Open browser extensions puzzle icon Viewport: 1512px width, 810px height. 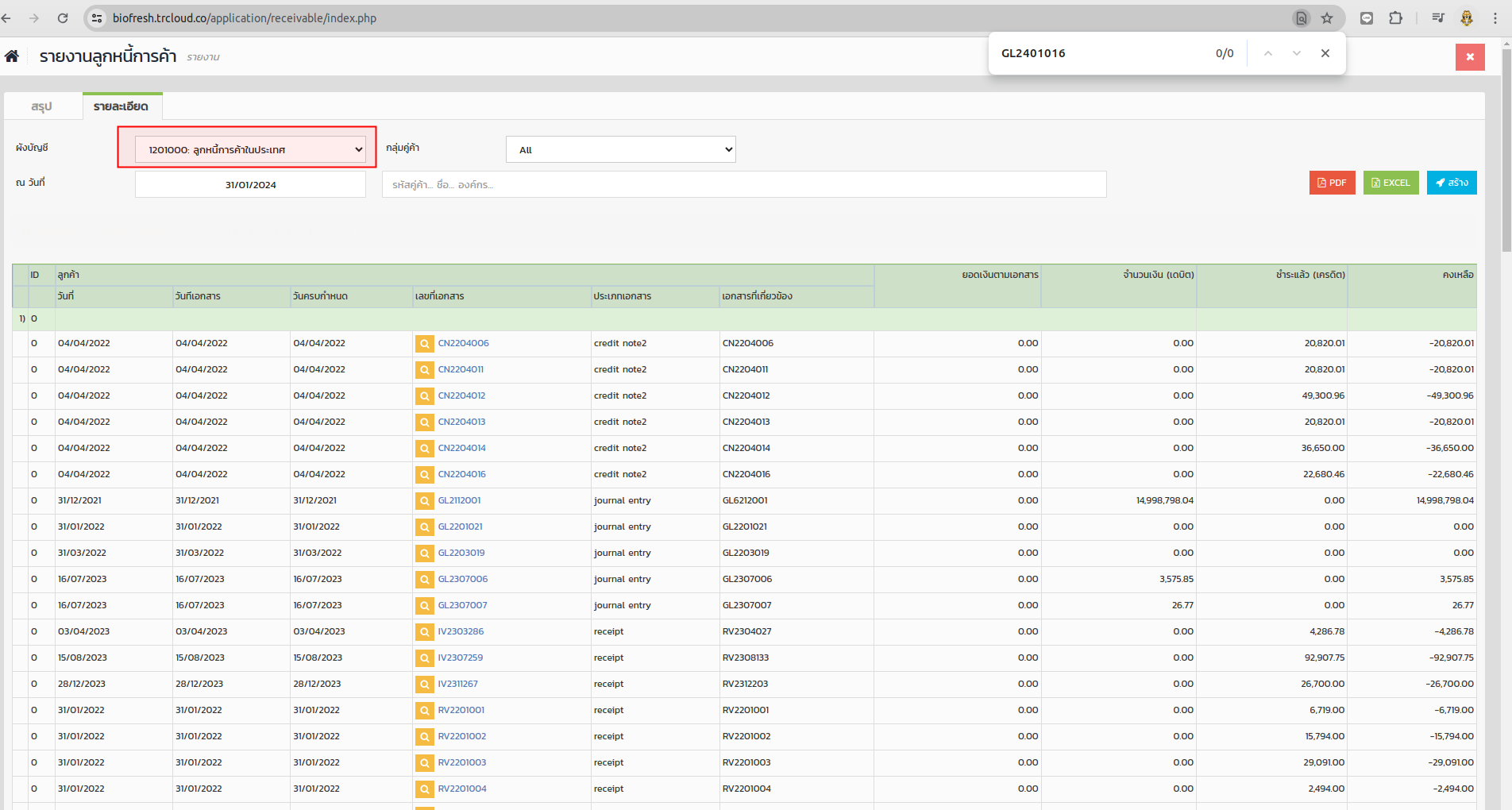click(x=1395, y=18)
